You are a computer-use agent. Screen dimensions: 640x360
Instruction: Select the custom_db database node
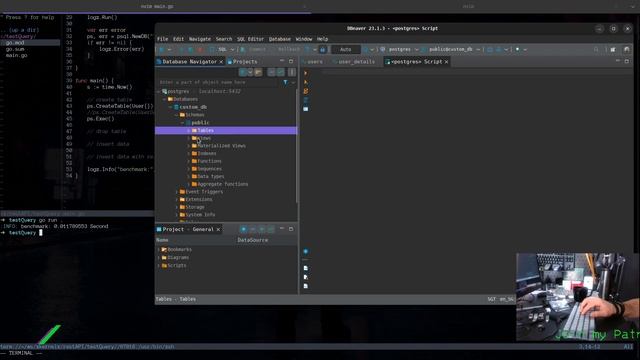tap(193, 107)
